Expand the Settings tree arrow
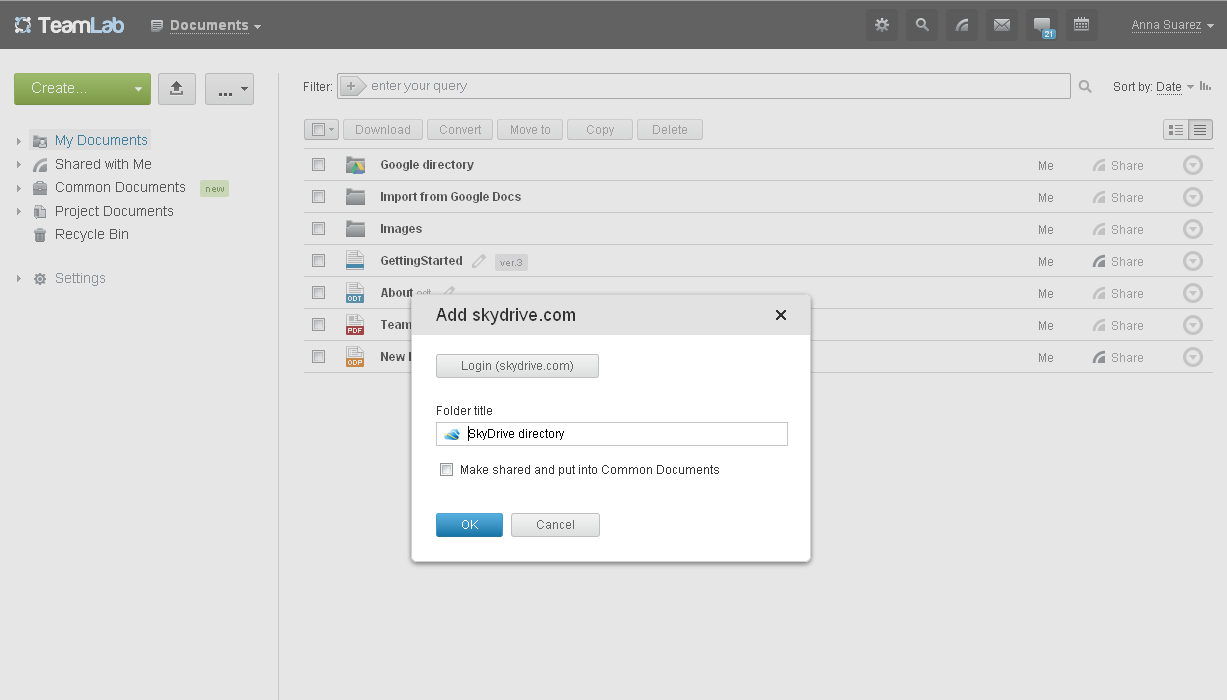The width and height of the screenshot is (1227, 700). coord(18,279)
